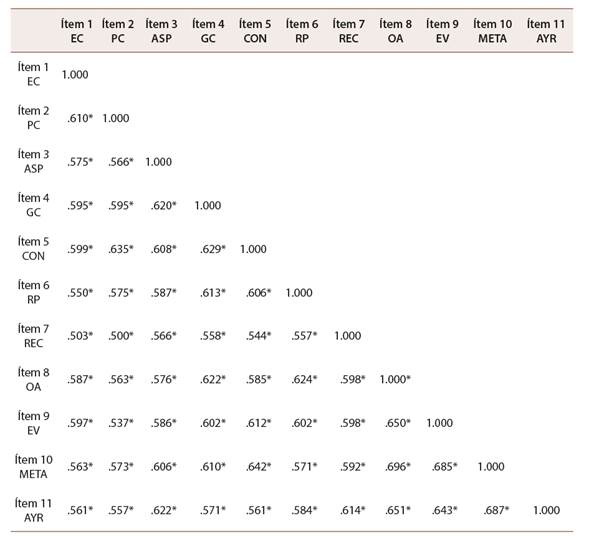
Task: Click the .500* value in REC row
Action: [121, 335]
